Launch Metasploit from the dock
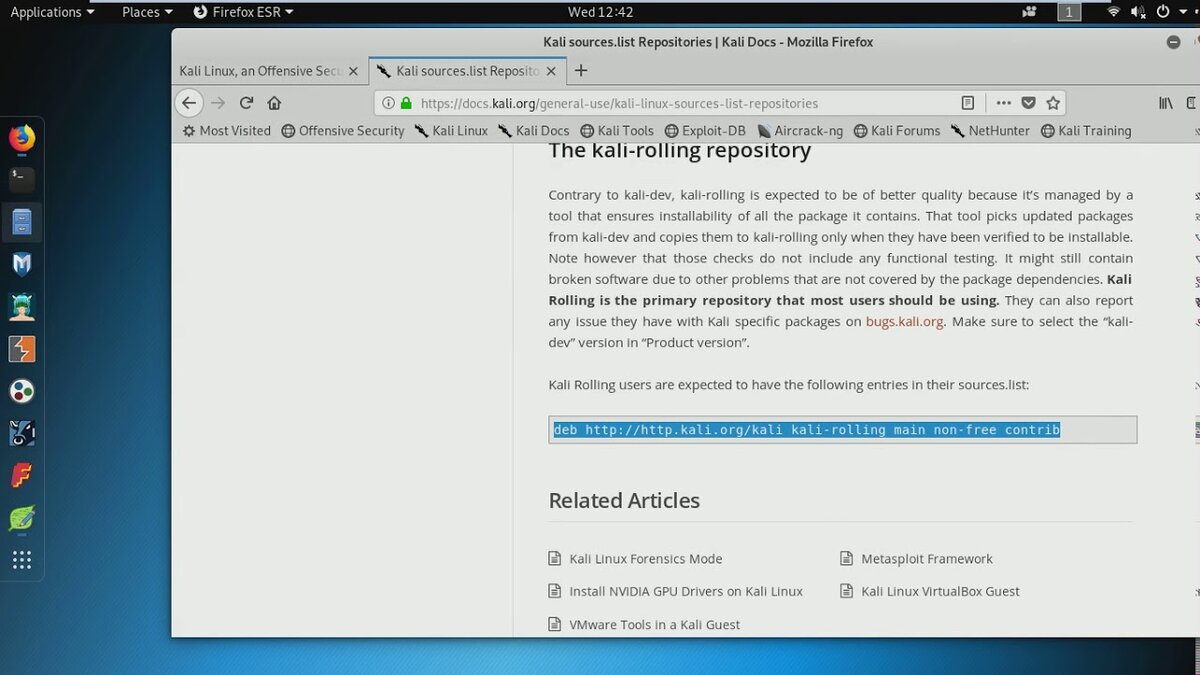 coord(22,264)
